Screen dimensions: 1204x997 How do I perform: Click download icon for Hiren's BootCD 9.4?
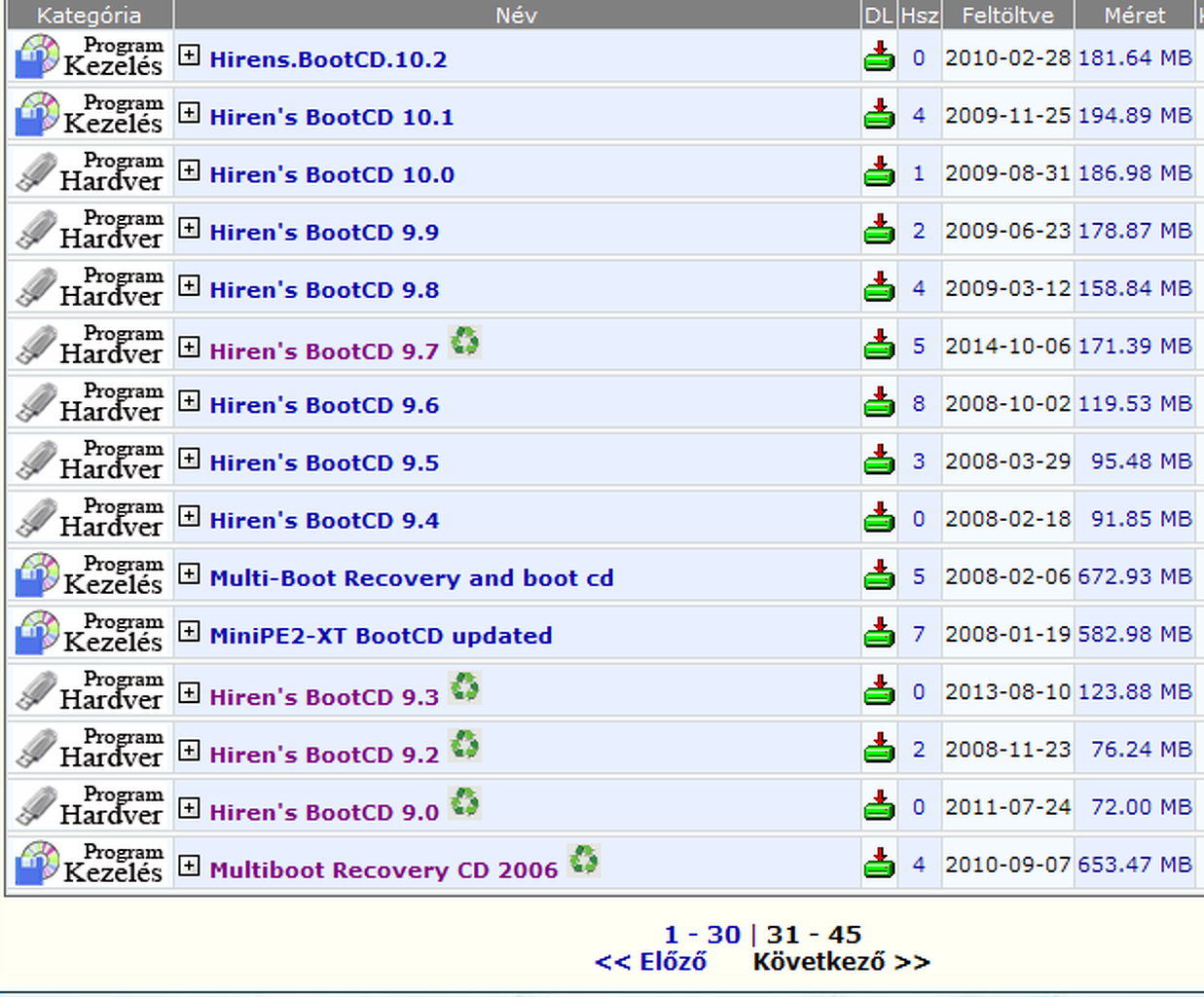pyautogui.click(x=879, y=516)
